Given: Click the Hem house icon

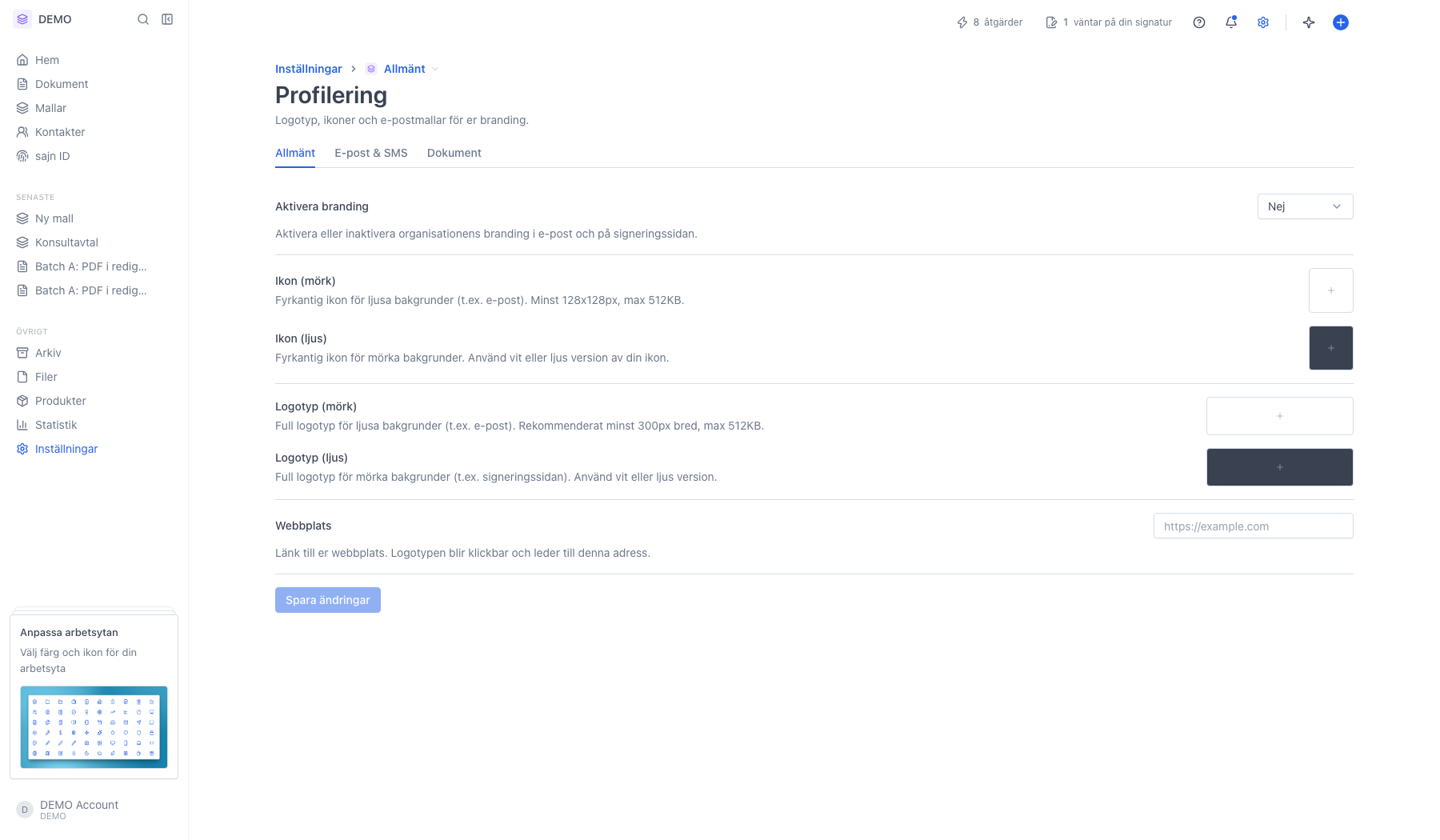Looking at the screenshot, I should click(22, 60).
